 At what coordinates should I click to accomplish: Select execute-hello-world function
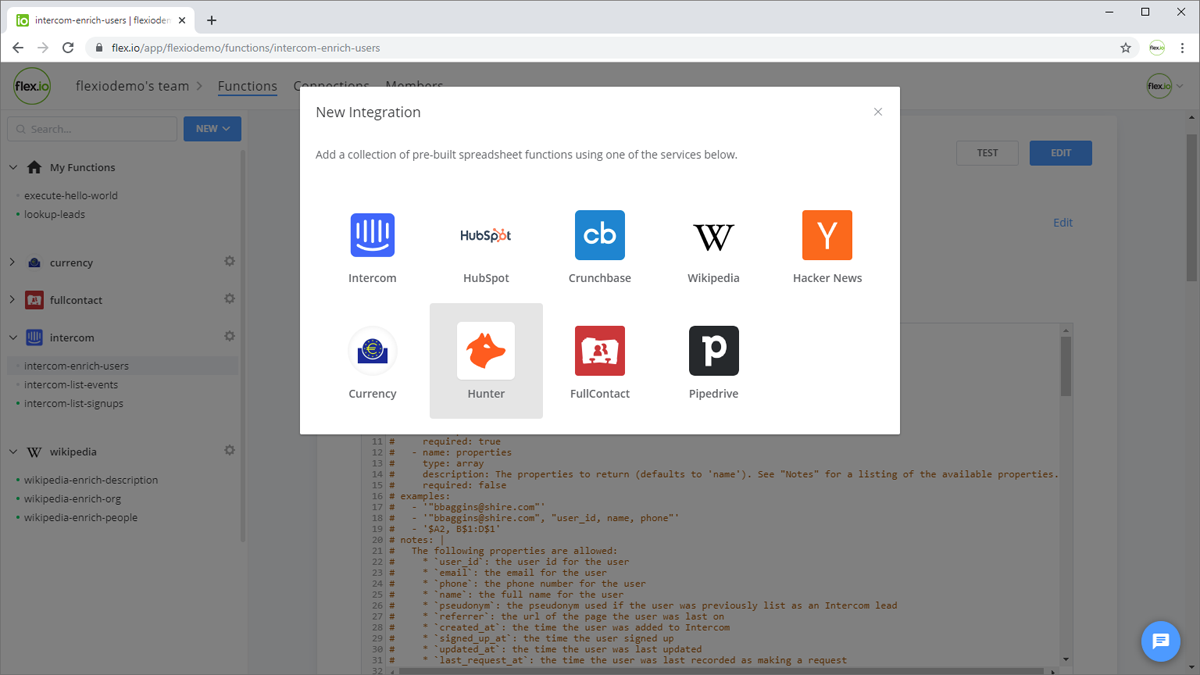(x=70, y=196)
